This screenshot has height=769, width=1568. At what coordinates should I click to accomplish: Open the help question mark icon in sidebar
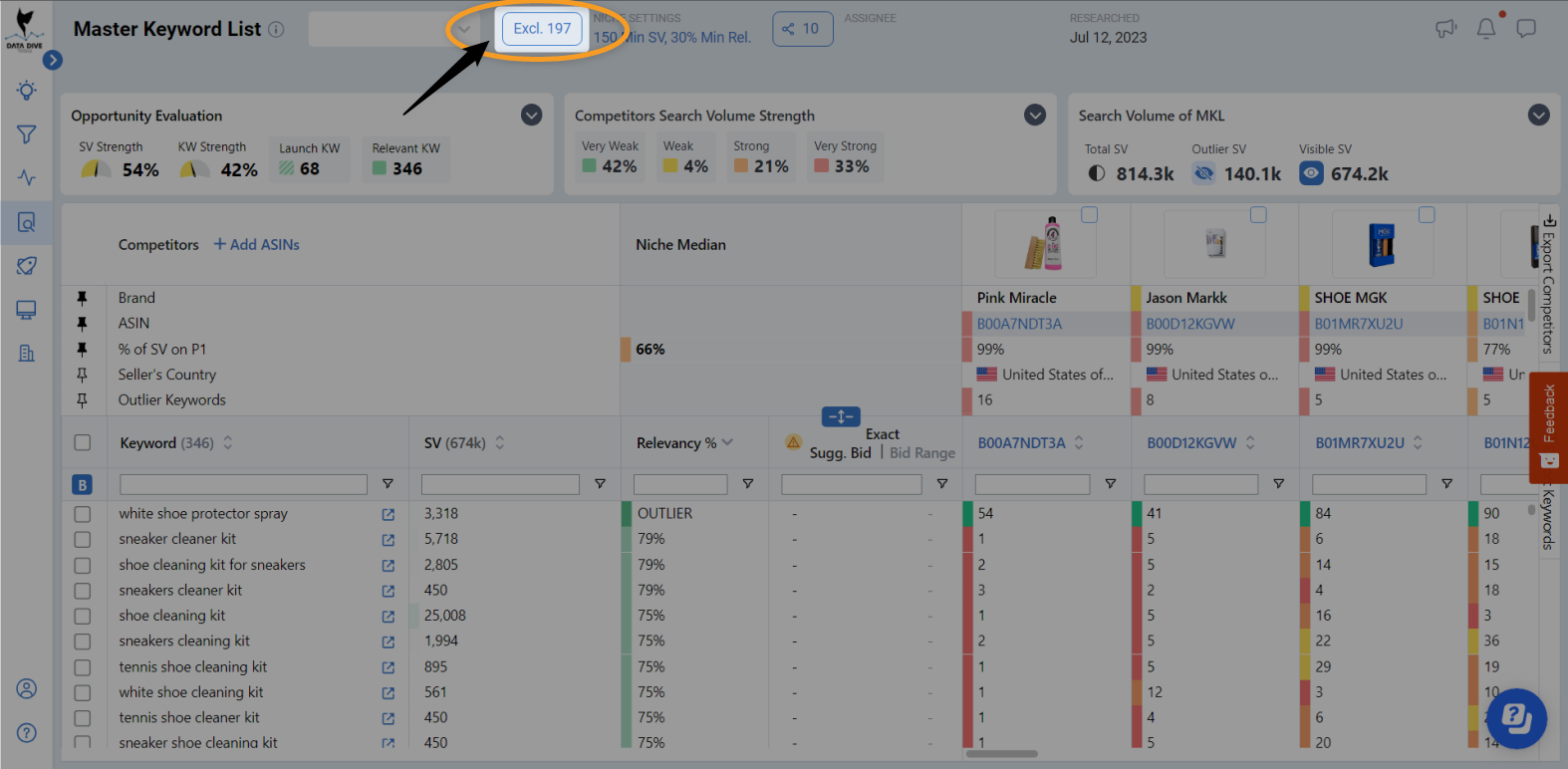[x=27, y=733]
